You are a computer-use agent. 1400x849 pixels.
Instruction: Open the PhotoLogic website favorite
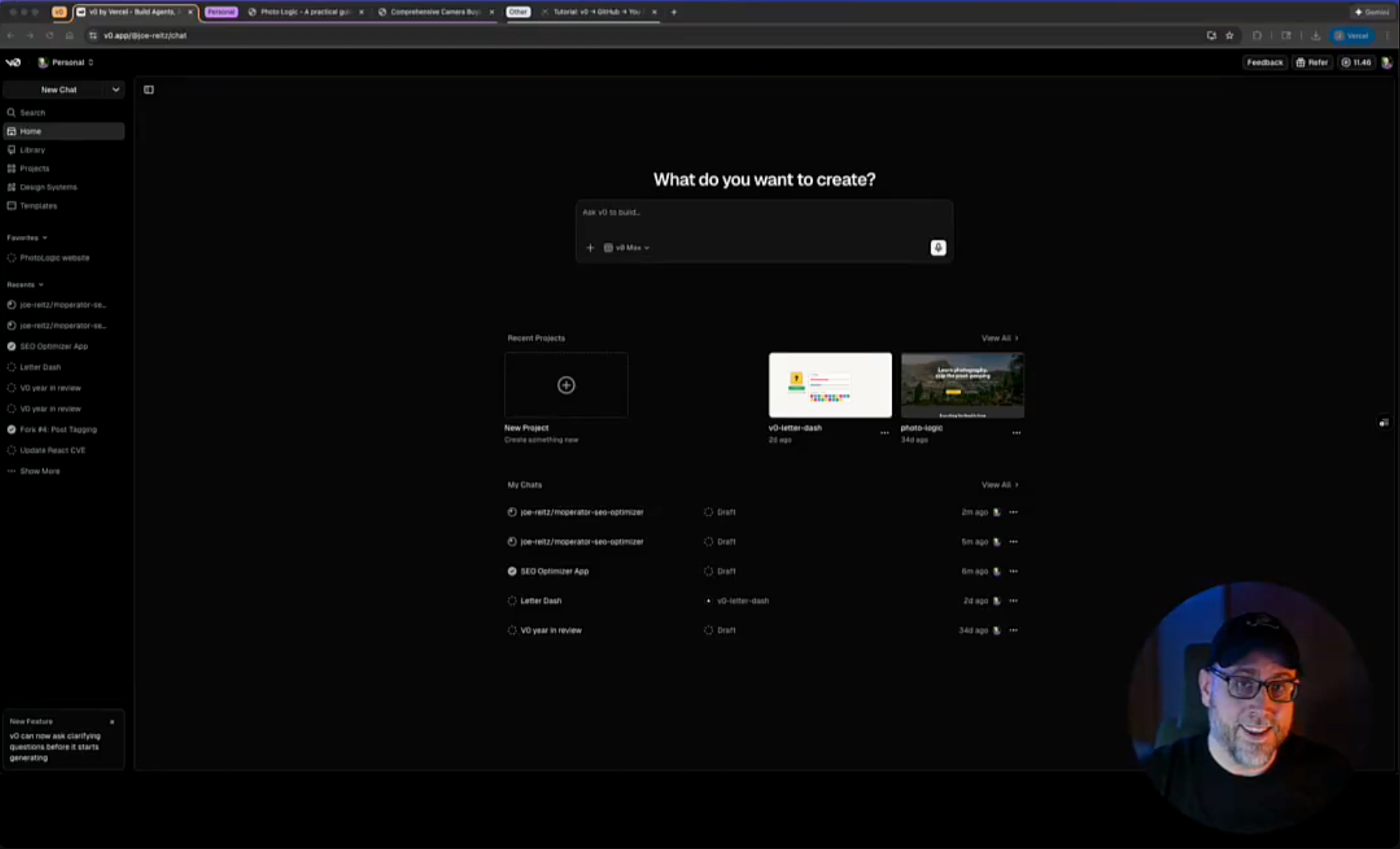click(x=64, y=258)
